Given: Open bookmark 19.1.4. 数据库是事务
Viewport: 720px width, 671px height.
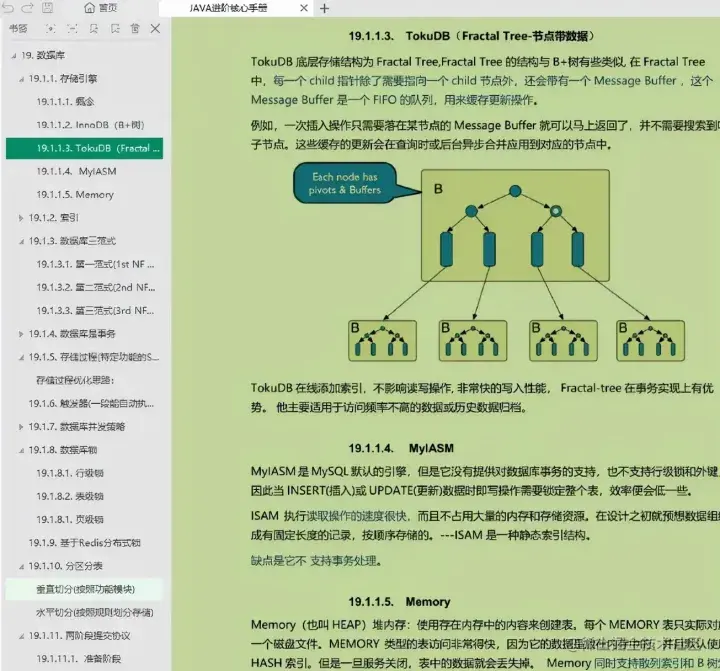Looking at the screenshot, I should tap(72, 334).
